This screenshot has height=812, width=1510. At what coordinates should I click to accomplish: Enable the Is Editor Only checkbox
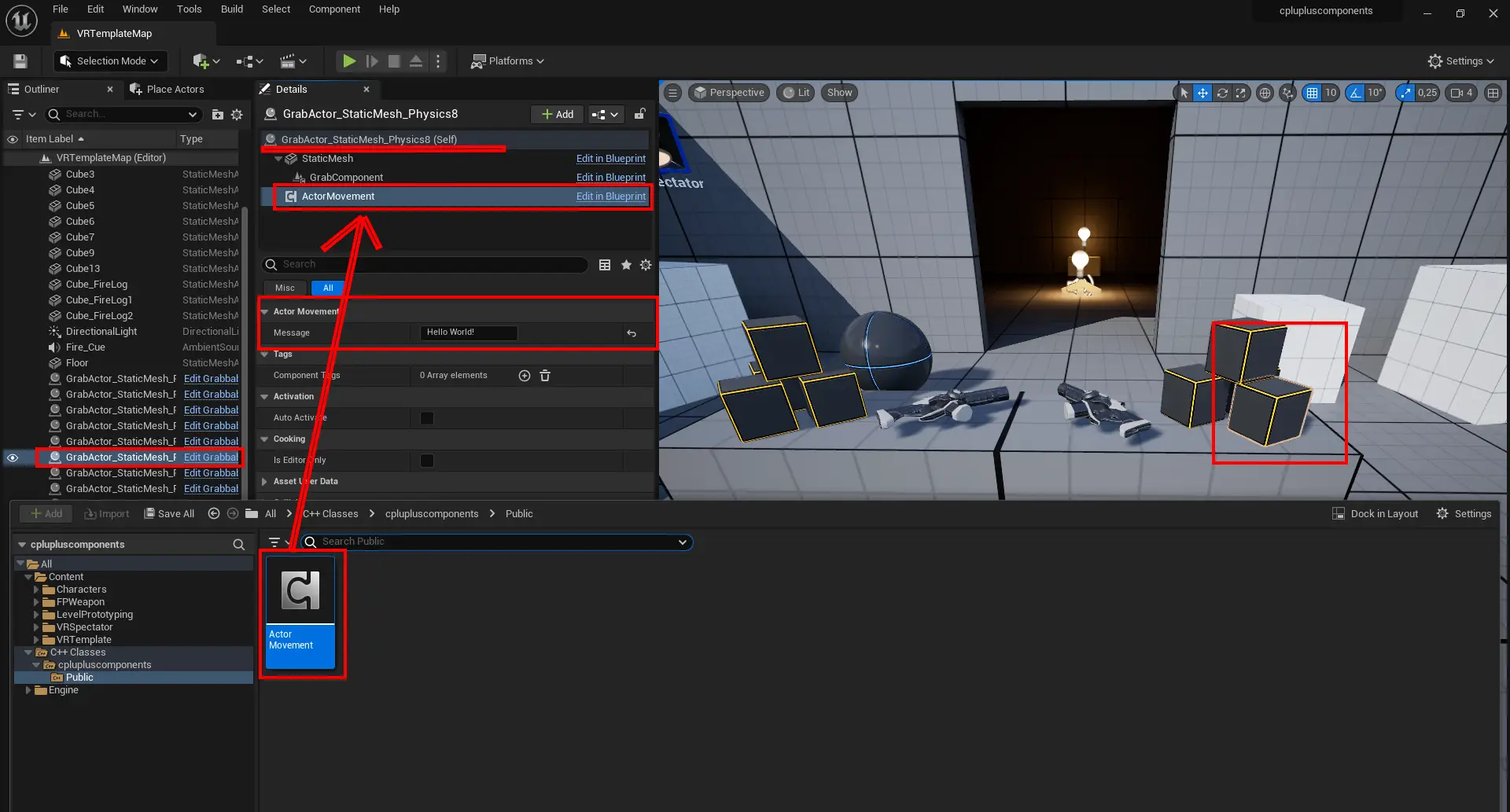click(426, 460)
